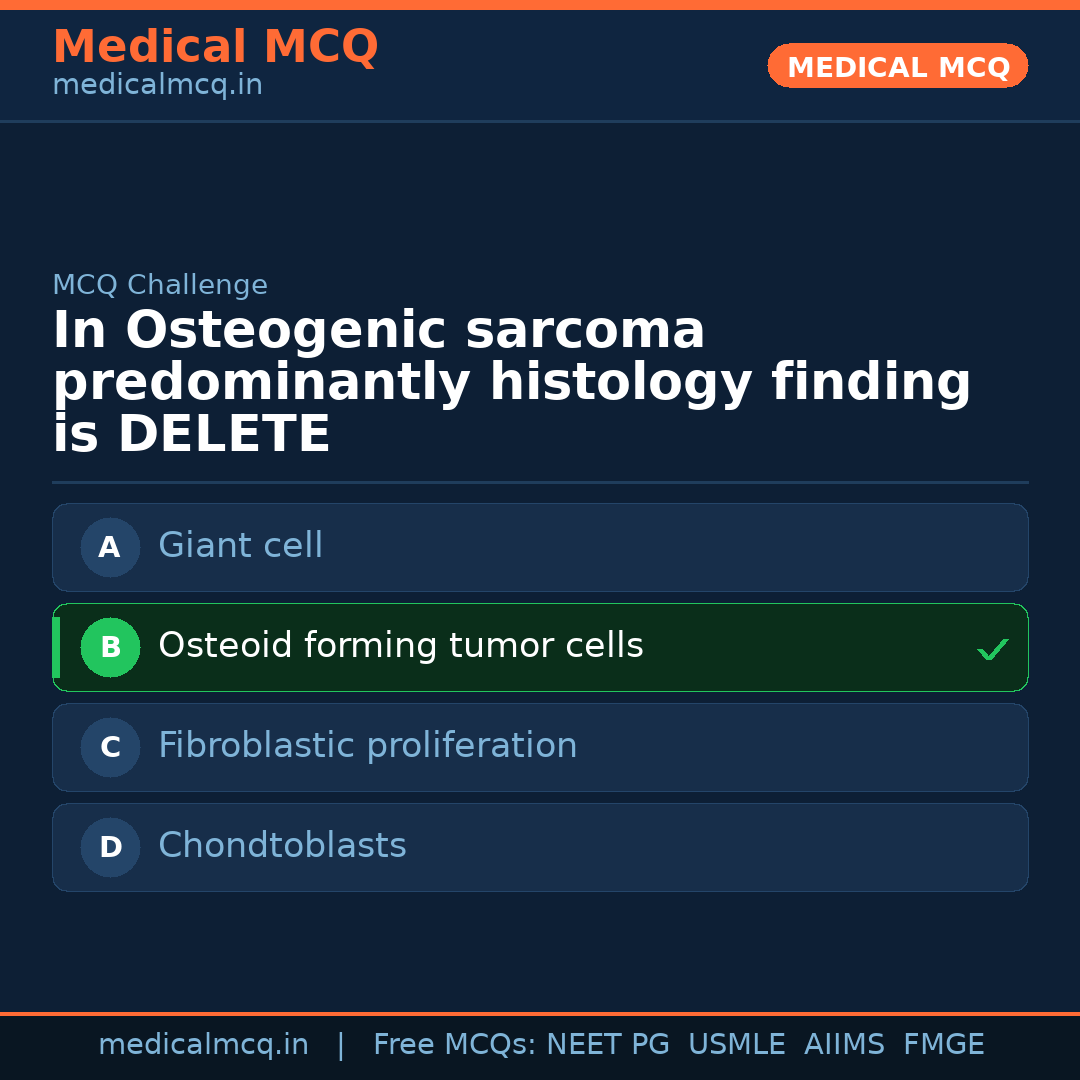Image resolution: width=1080 pixels, height=1080 pixels.
Task: Open the medicalmcq.in link in footer
Action: coord(203,1045)
